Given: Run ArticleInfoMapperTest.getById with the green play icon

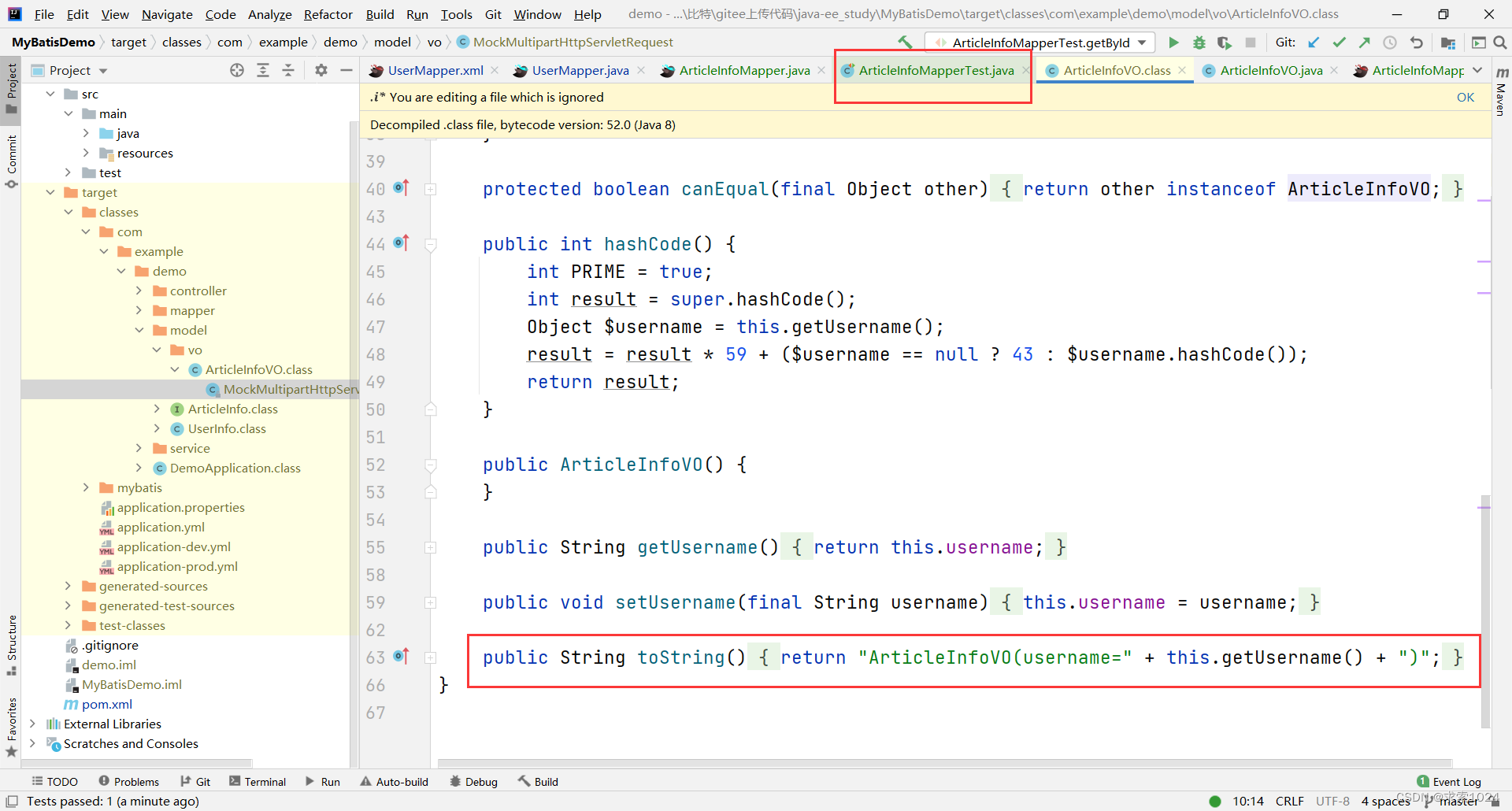Looking at the screenshot, I should click(x=1173, y=43).
